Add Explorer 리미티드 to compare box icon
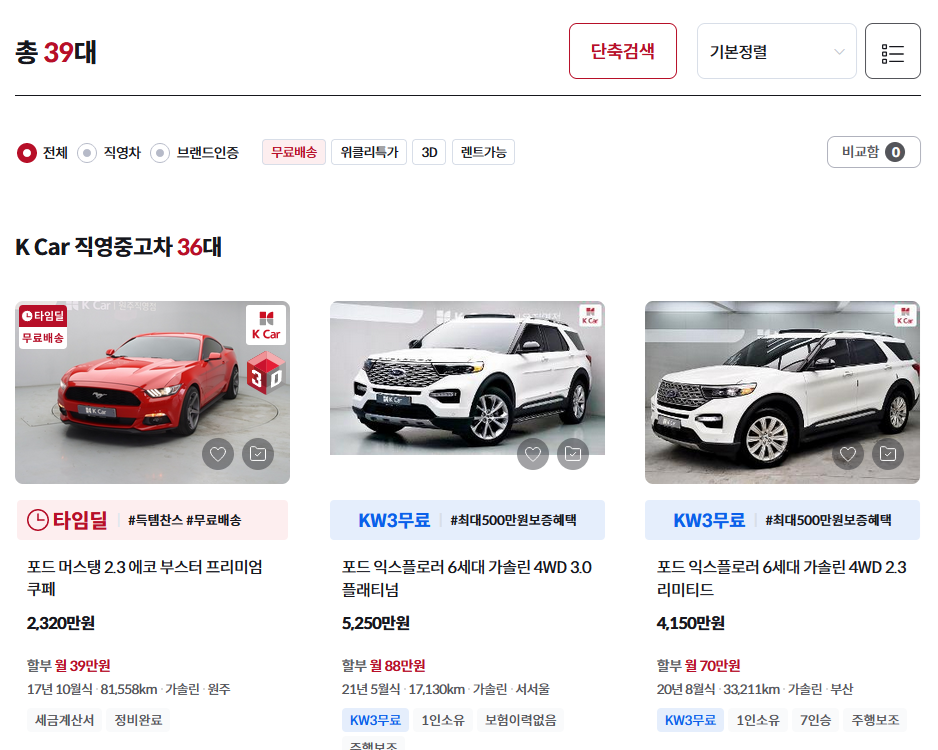Image resolution: width=938 pixels, height=750 pixels. point(888,454)
